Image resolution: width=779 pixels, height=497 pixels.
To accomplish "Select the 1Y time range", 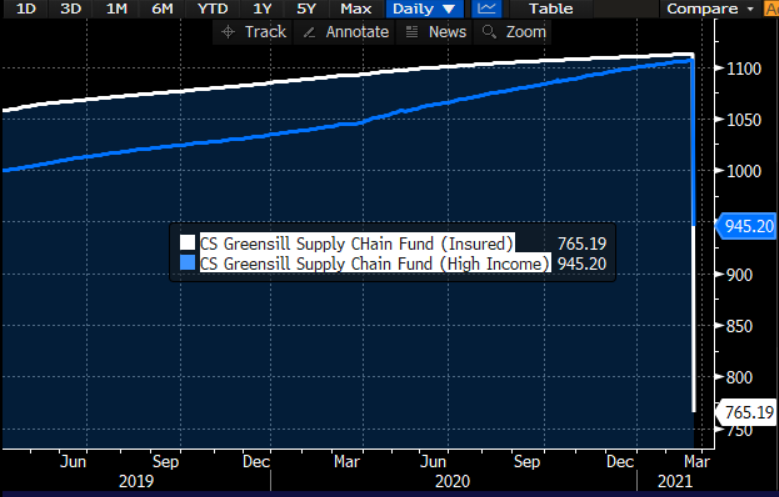I will point(262,8).
